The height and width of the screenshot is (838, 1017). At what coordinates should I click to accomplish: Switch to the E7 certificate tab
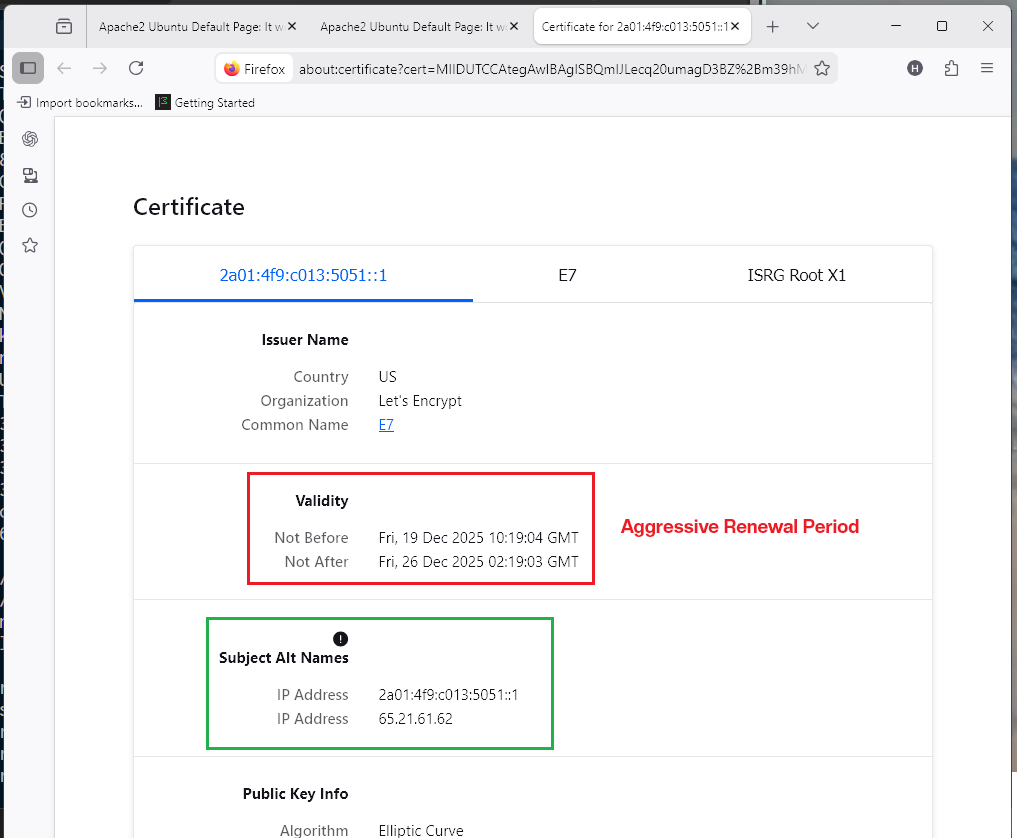pyautogui.click(x=567, y=275)
